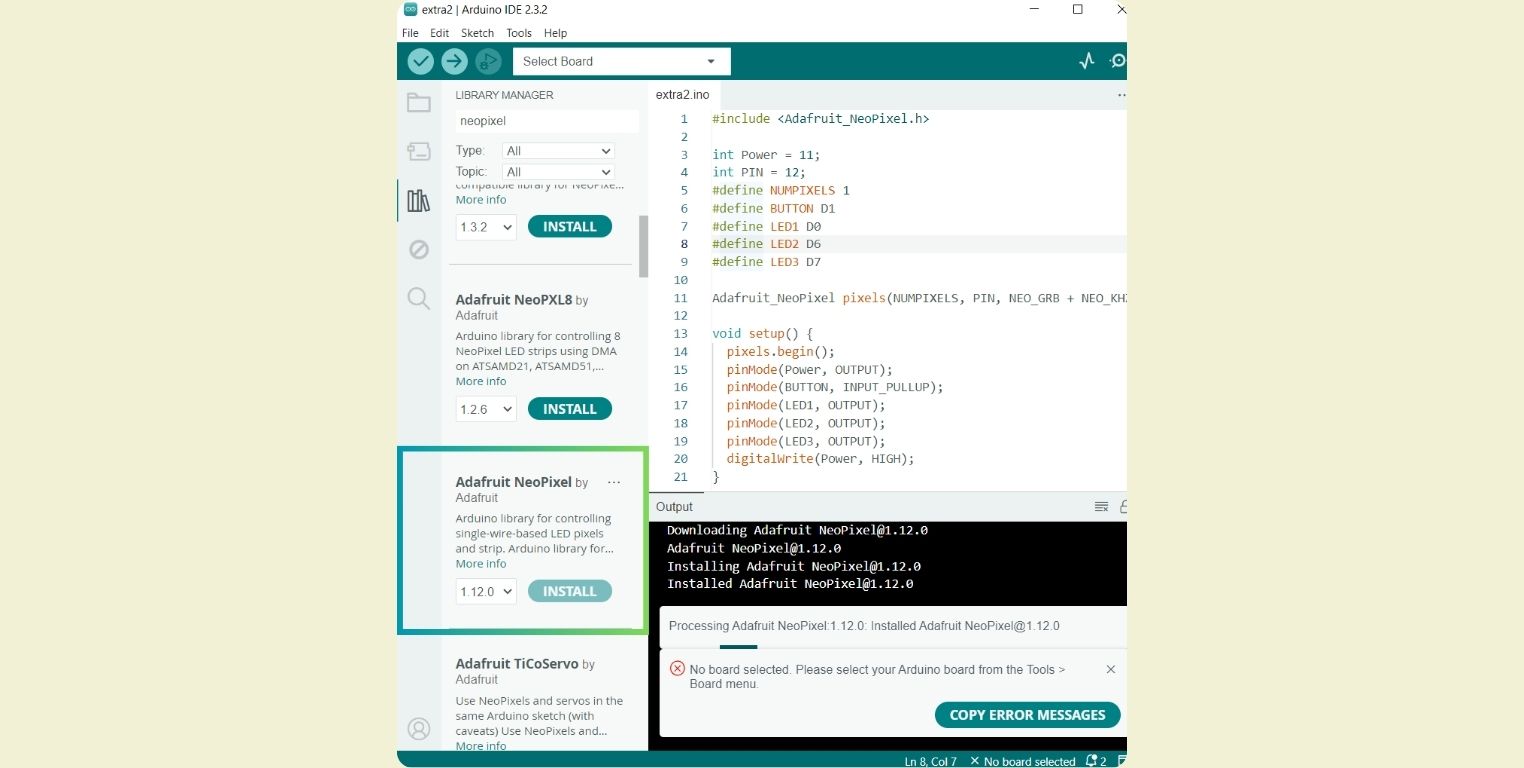Click output line 'Installed Adafruit NeoPixel@1.12.0'
The width and height of the screenshot is (1524, 768).
click(790, 584)
